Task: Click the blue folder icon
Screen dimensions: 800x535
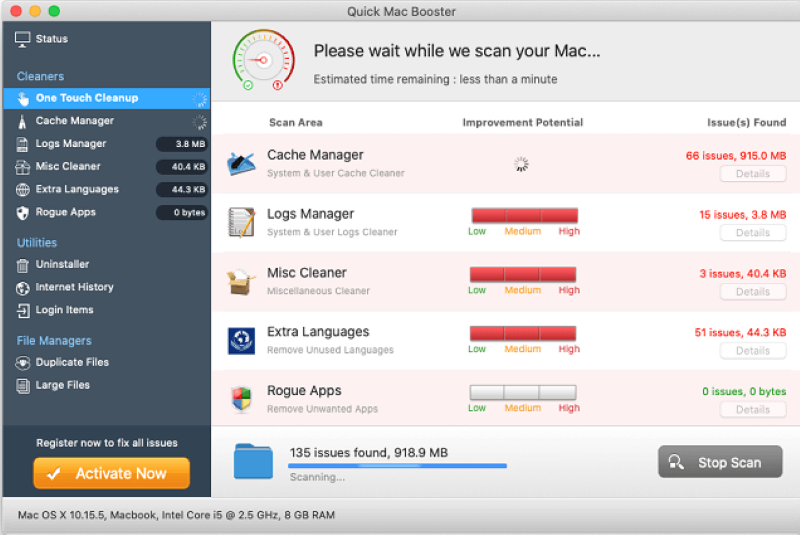Action: [x=253, y=461]
